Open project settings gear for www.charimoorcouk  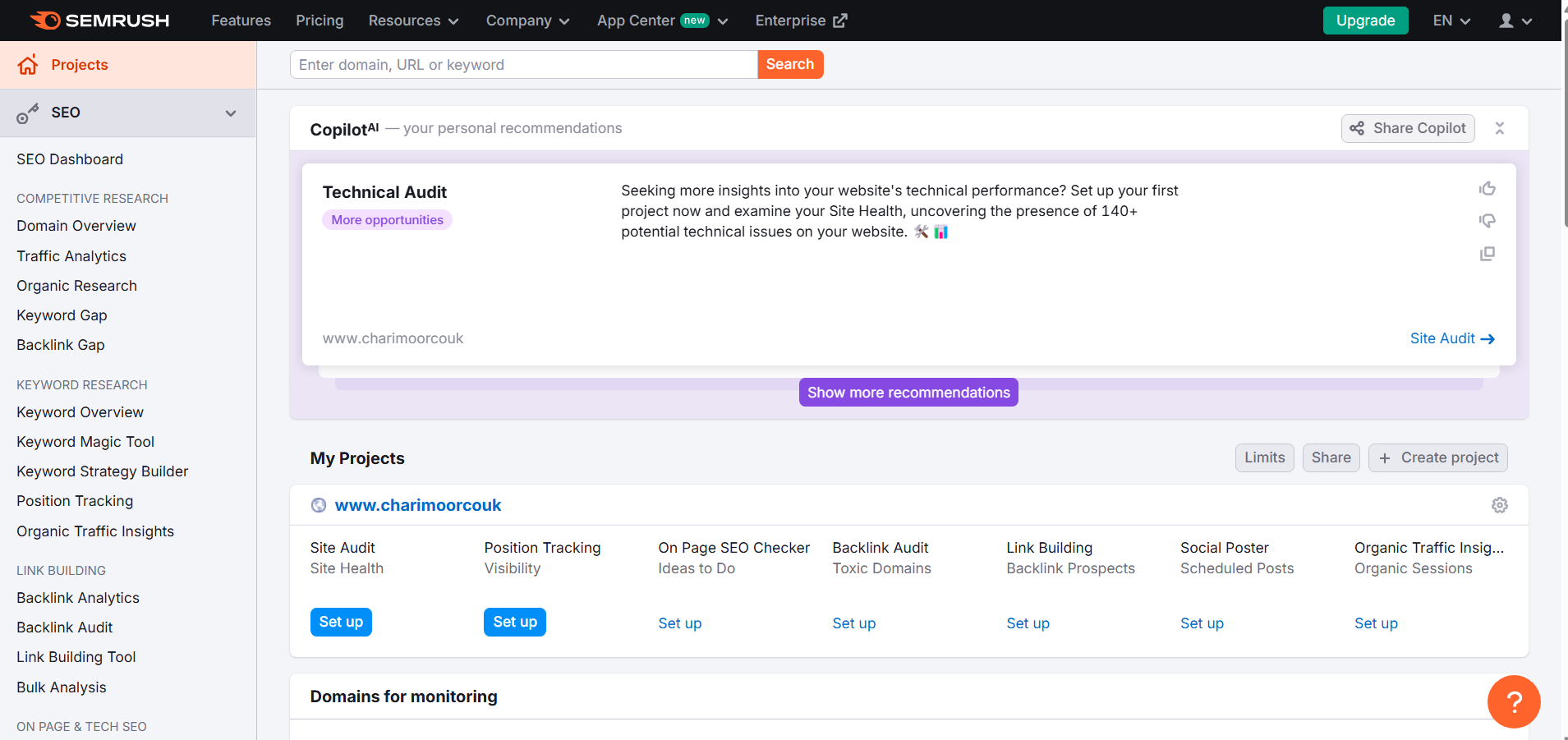point(1499,505)
